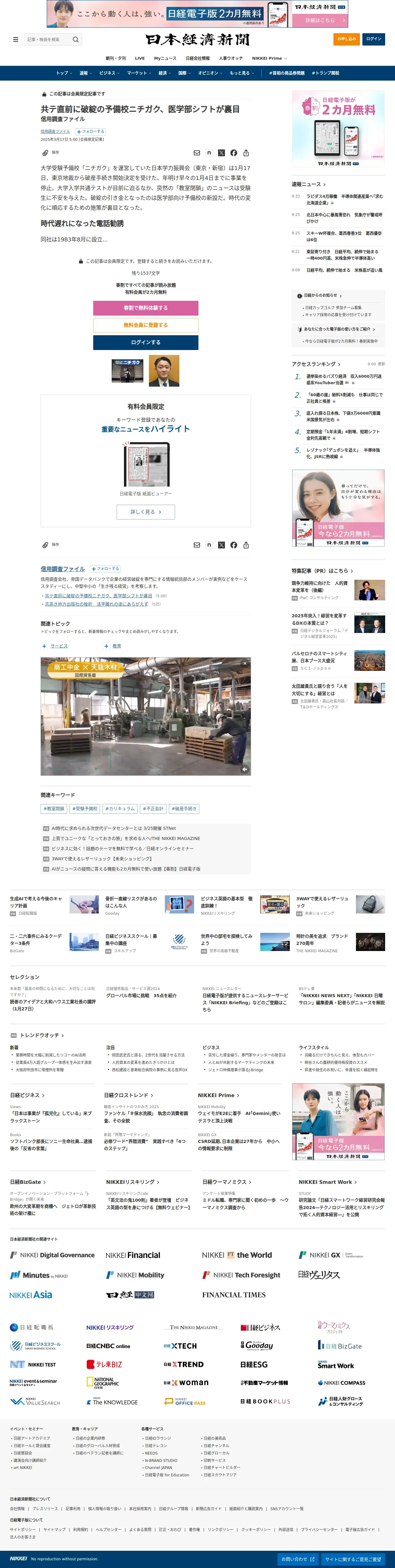Open share/upload icon above article

coord(246,153)
